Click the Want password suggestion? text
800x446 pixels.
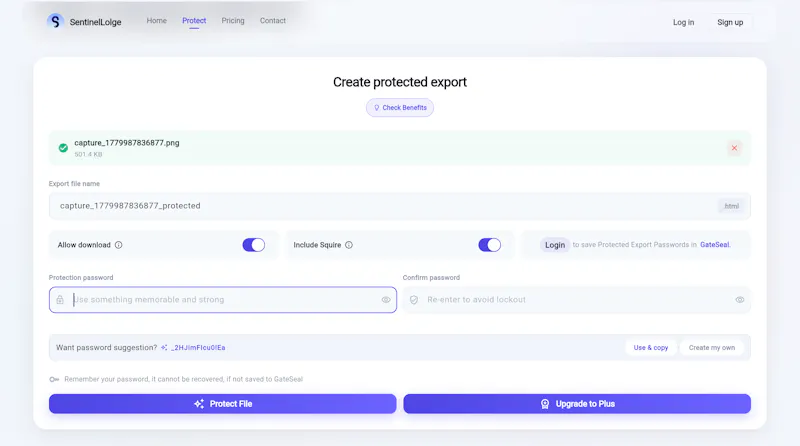(x=107, y=348)
